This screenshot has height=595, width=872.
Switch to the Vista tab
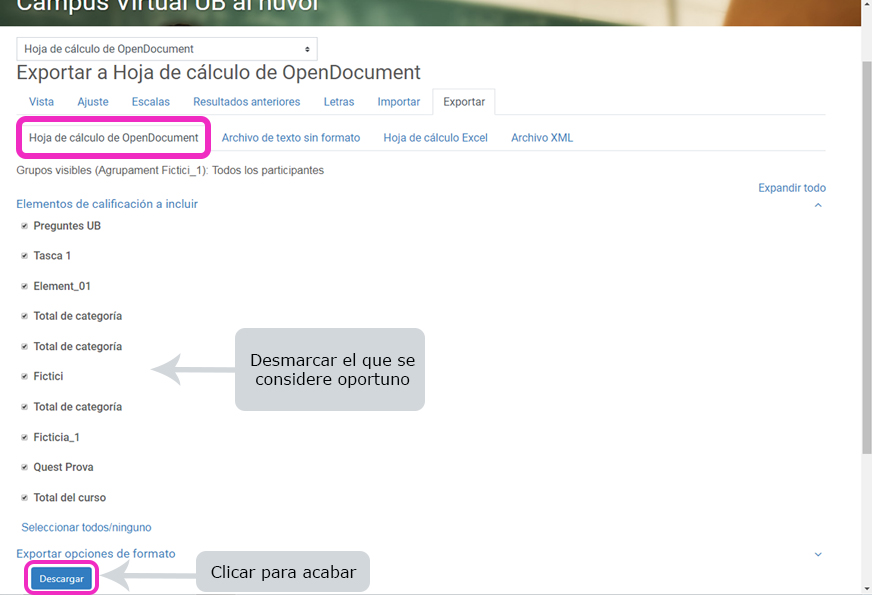tap(41, 102)
